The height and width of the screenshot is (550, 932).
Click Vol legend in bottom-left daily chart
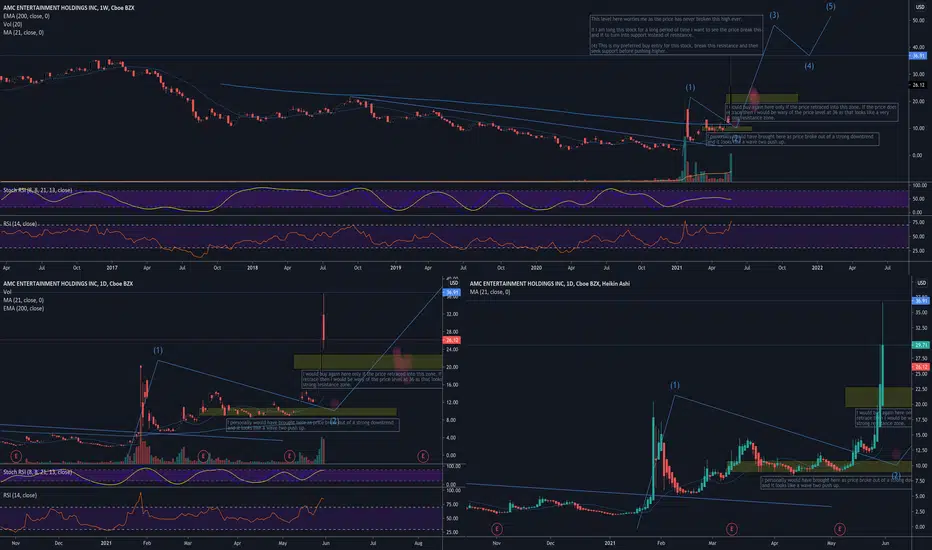(7, 292)
